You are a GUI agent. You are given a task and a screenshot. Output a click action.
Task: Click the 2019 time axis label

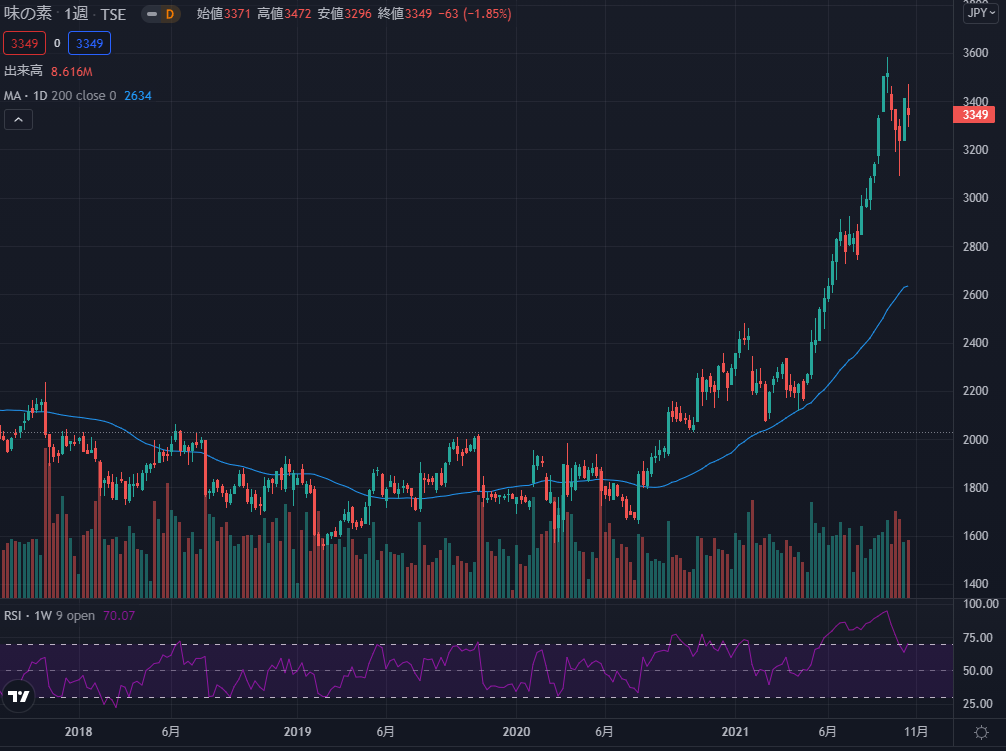click(297, 732)
